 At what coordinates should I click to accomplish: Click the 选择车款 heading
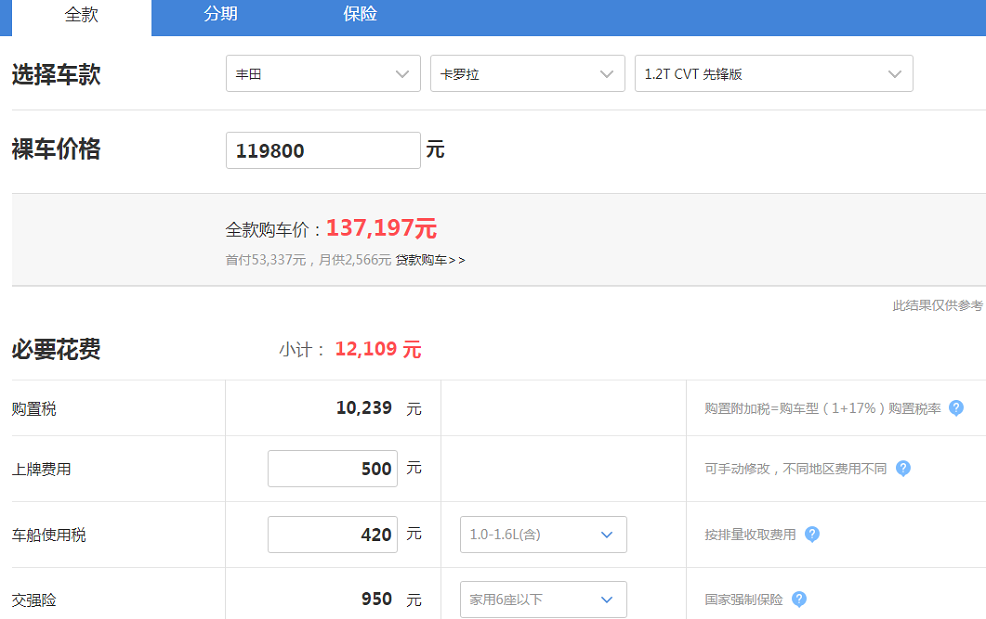pos(56,74)
